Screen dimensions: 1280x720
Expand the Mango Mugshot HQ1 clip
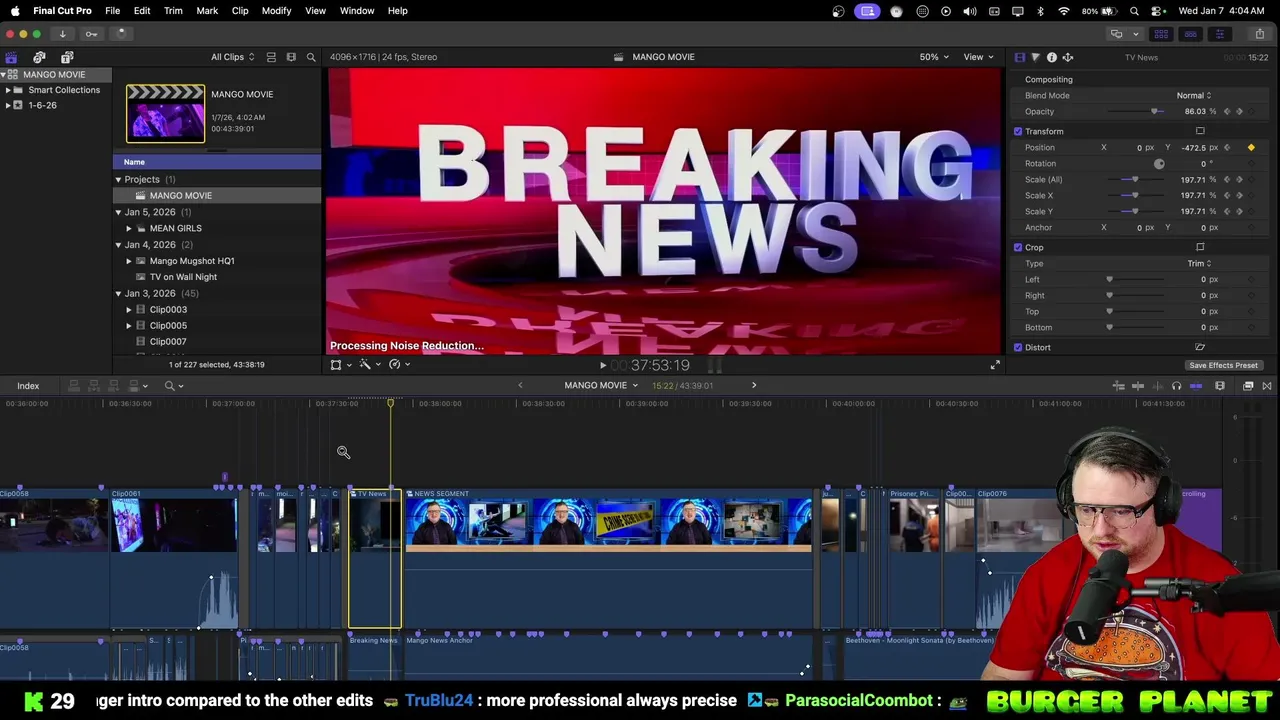point(129,261)
